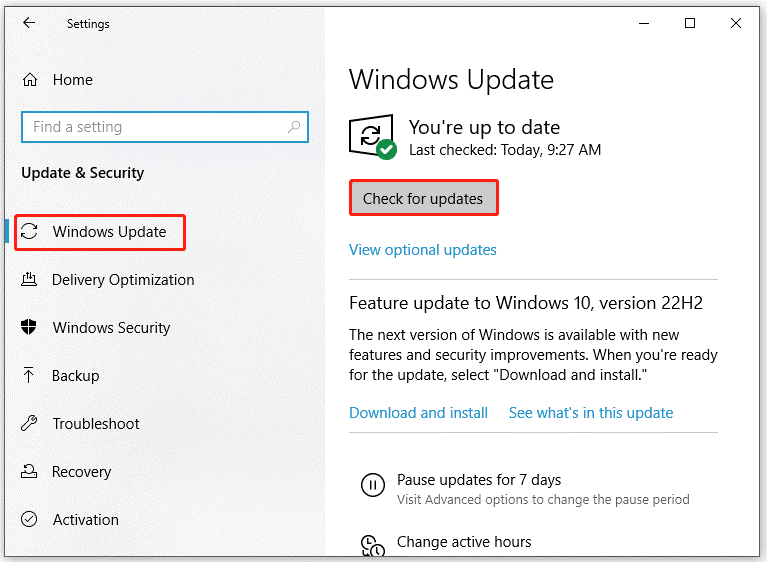
Task: Click the back arrow icon
Action: tap(29, 22)
